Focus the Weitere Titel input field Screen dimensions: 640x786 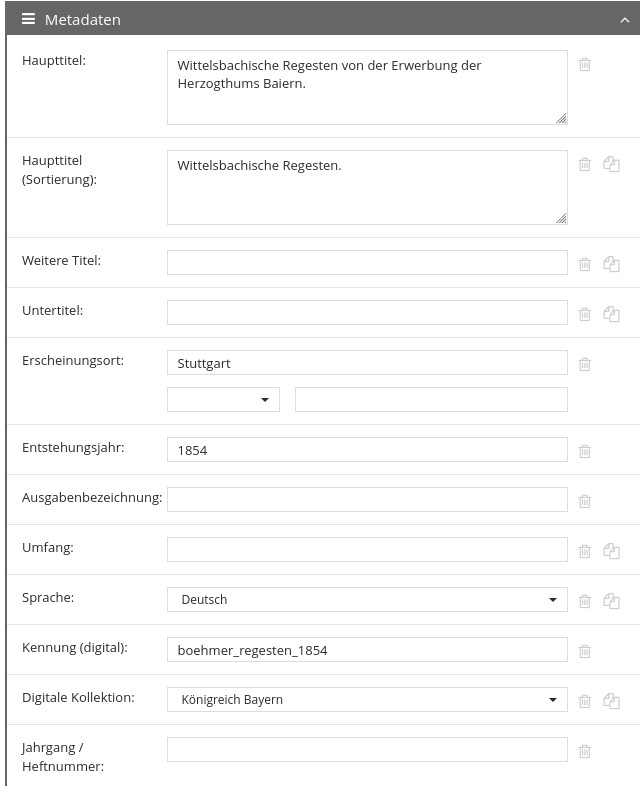coord(367,263)
